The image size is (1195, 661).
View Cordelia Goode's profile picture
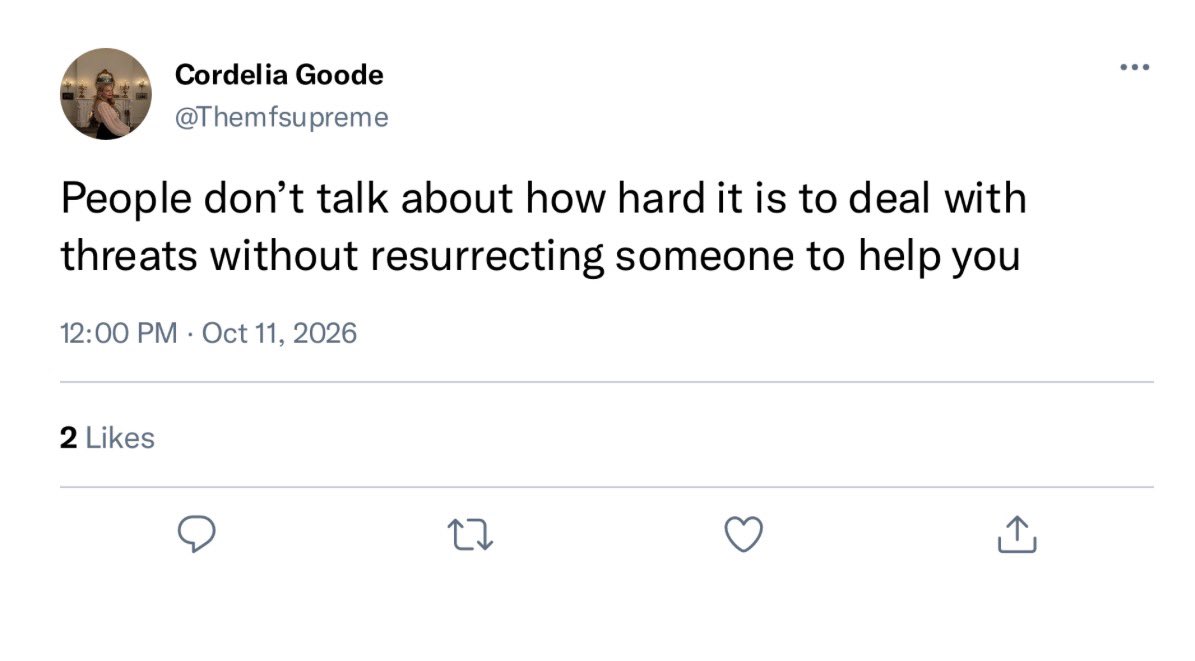click(106, 94)
